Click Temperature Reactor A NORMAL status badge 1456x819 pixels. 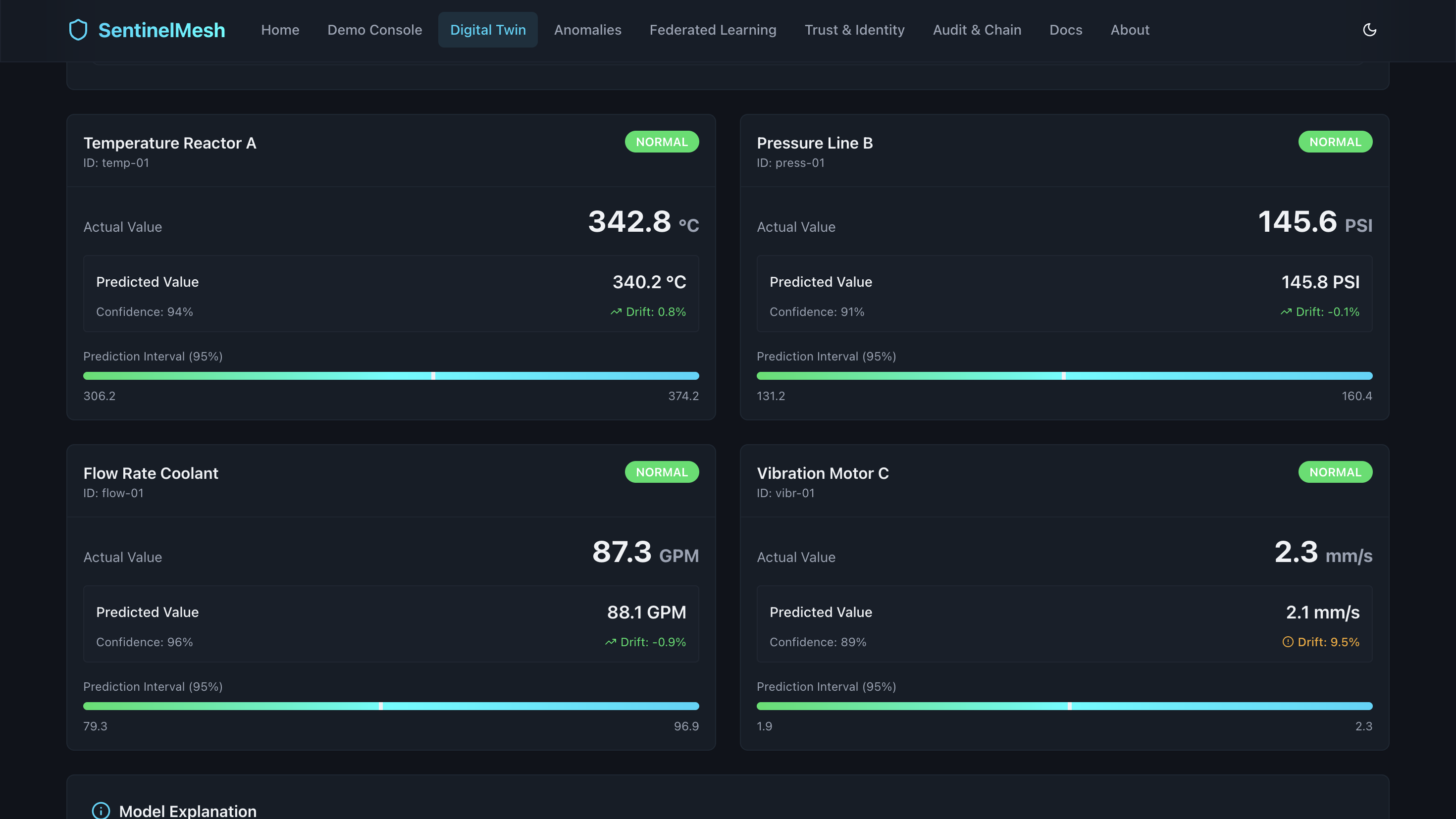coord(661,142)
